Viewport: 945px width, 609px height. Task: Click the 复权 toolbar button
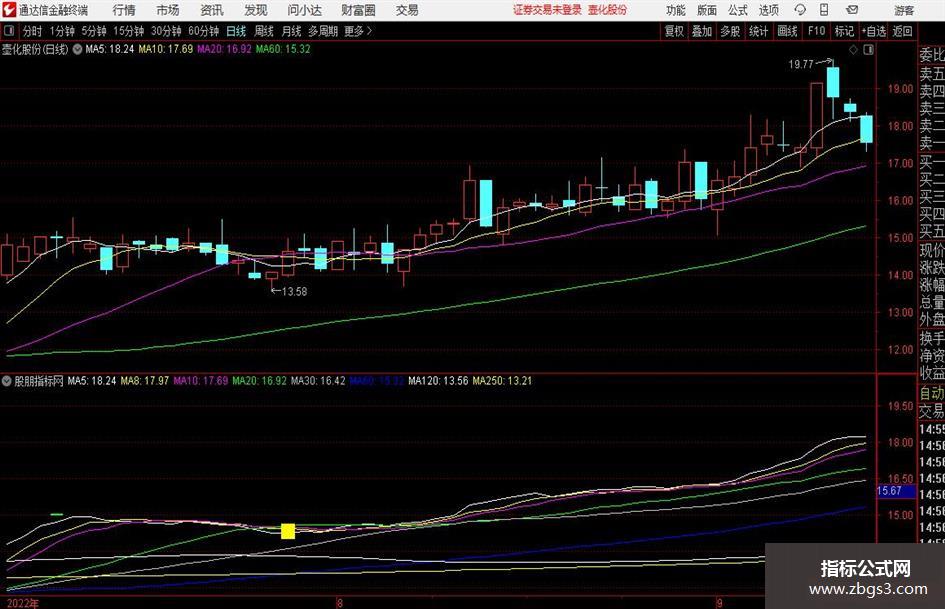(674, 31)
